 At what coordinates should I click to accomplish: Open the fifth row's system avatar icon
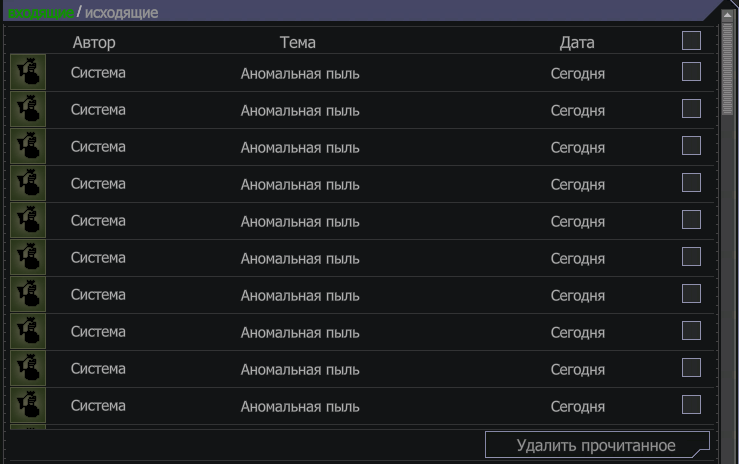click(x=28, y=220)
